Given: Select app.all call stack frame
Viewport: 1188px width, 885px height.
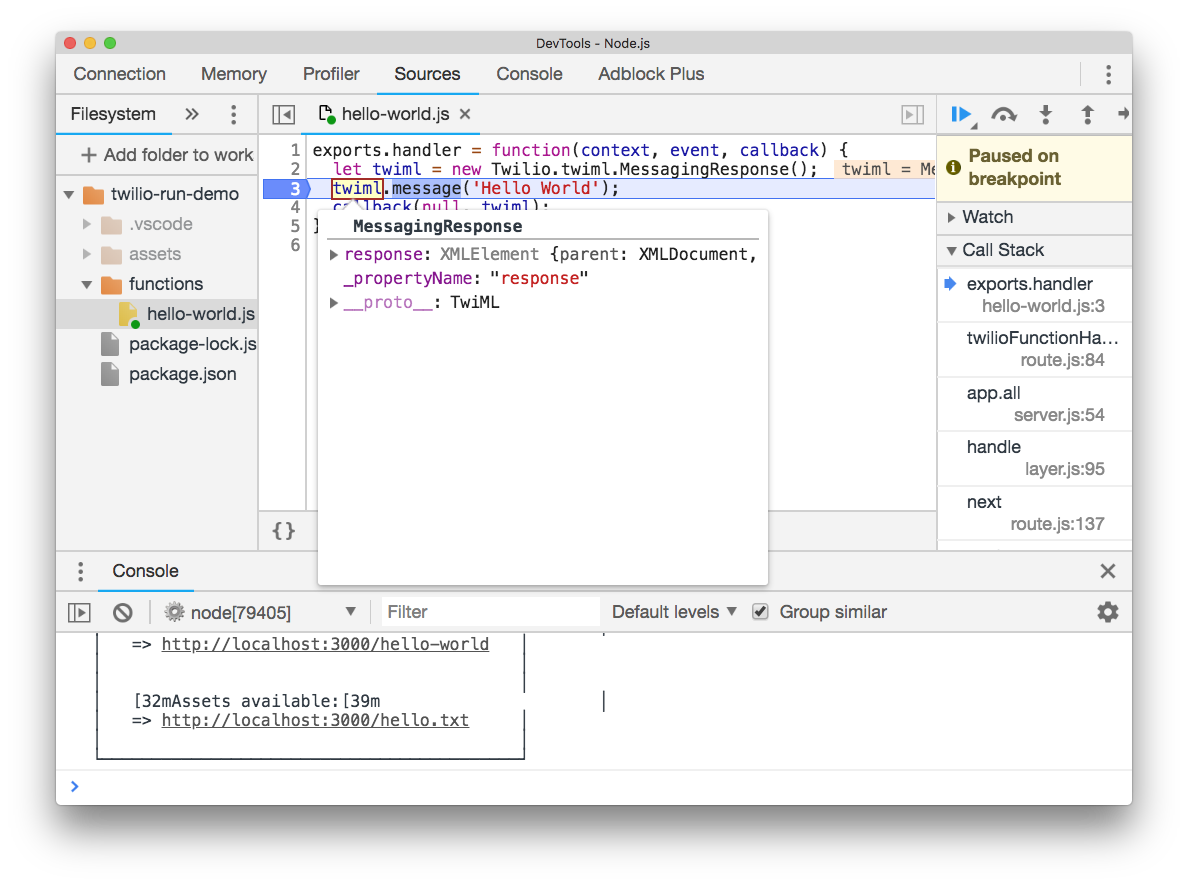Looking at the screenshot, I should point(1035,404).
